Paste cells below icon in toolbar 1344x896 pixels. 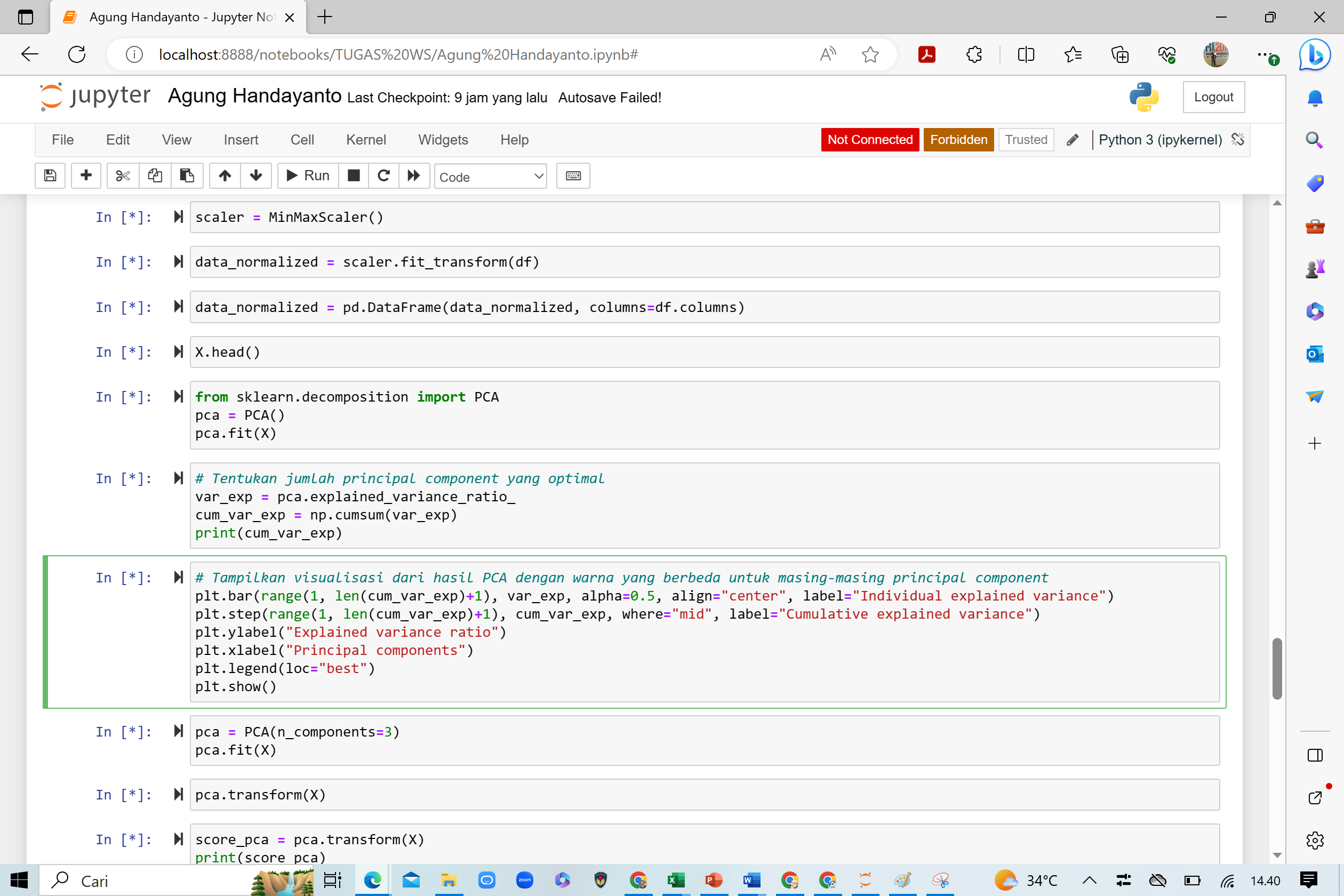187,175
